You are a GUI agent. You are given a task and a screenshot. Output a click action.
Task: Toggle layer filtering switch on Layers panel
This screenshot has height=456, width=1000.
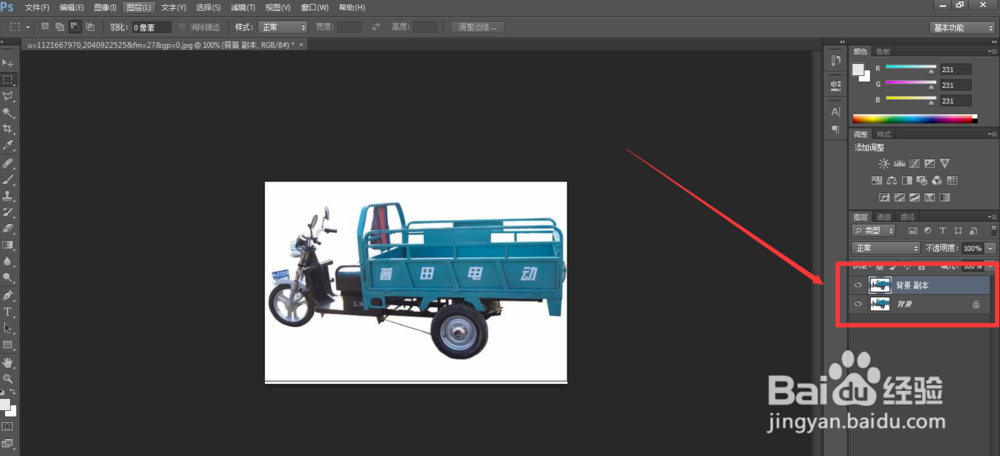point(994,230)
